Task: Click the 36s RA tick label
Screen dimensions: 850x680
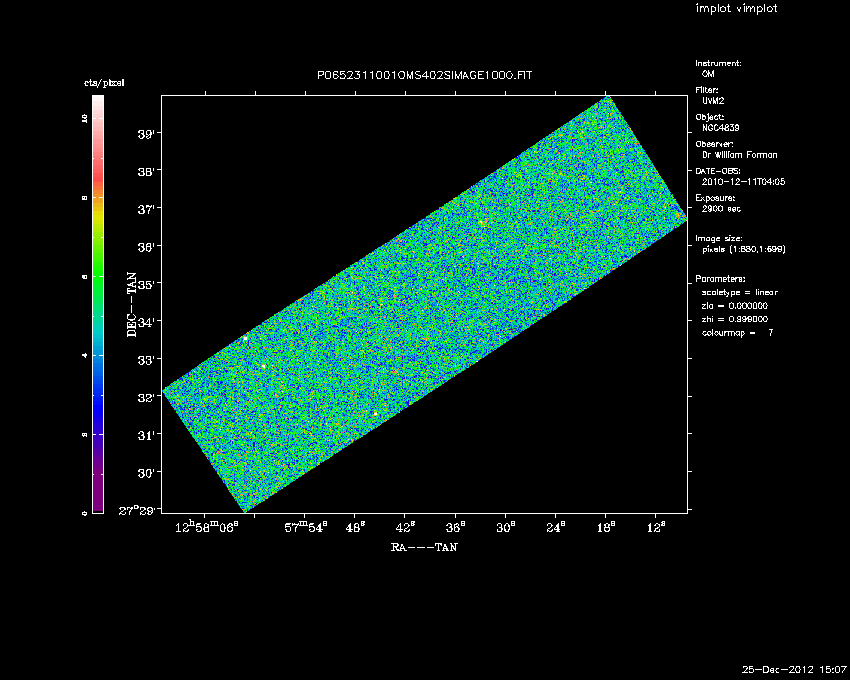Action: (x=456, y=527)
